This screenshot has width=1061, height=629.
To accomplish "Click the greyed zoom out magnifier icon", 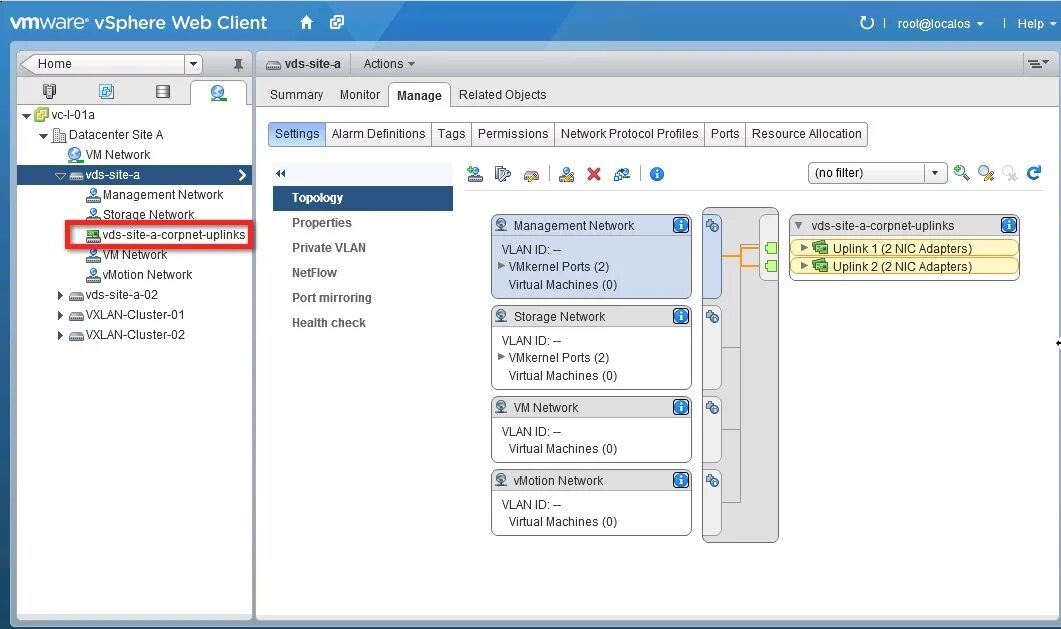I will [x=1010, y=173].
